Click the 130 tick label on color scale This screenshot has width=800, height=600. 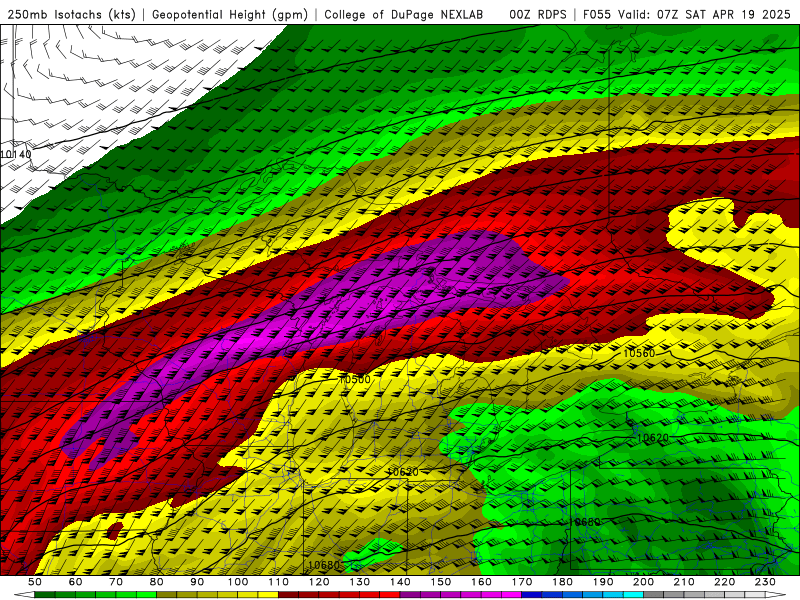coord(359,582)
